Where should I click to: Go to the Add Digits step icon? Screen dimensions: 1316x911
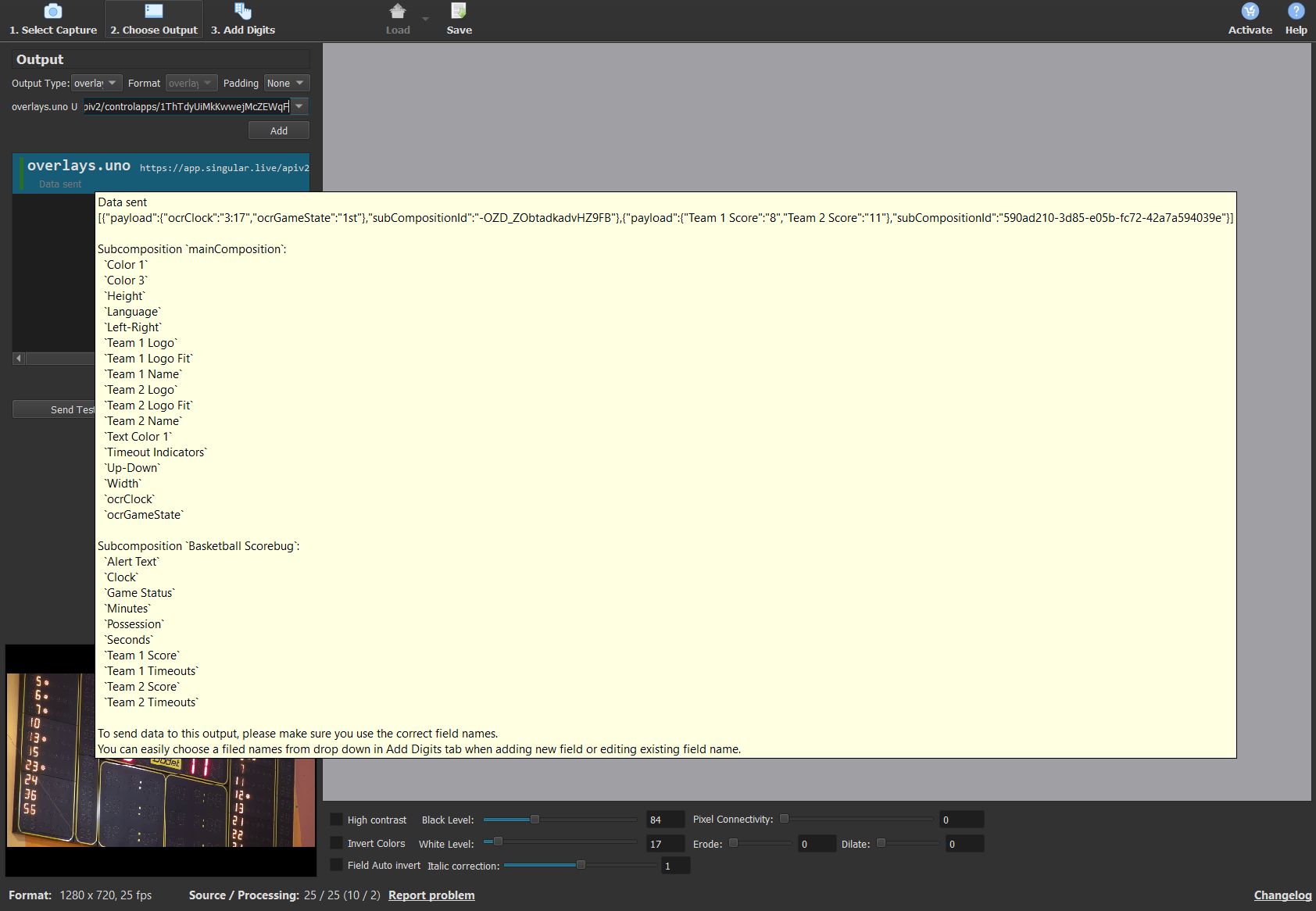(243, 12)
